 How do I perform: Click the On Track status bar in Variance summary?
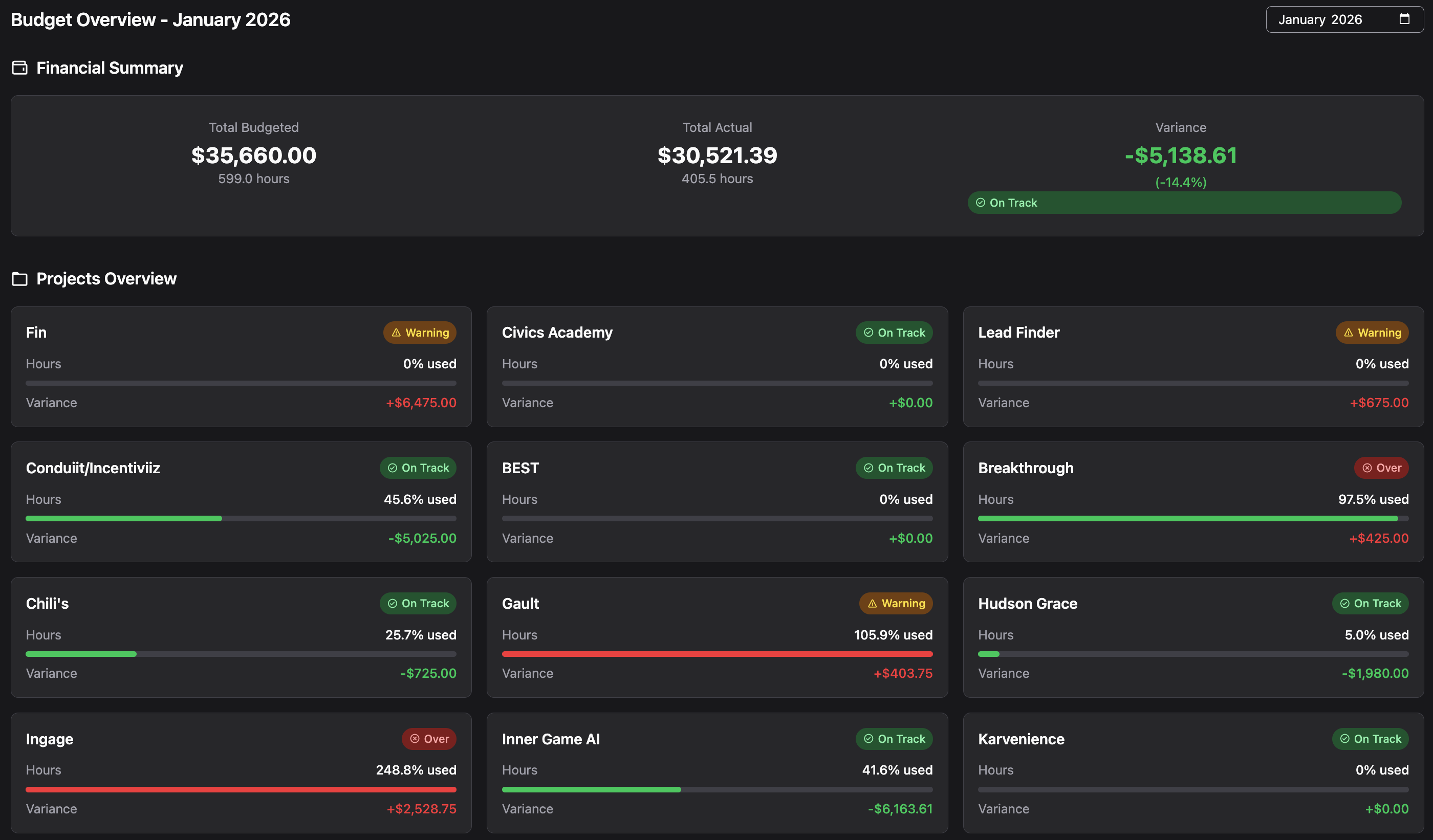point(1184,203)
